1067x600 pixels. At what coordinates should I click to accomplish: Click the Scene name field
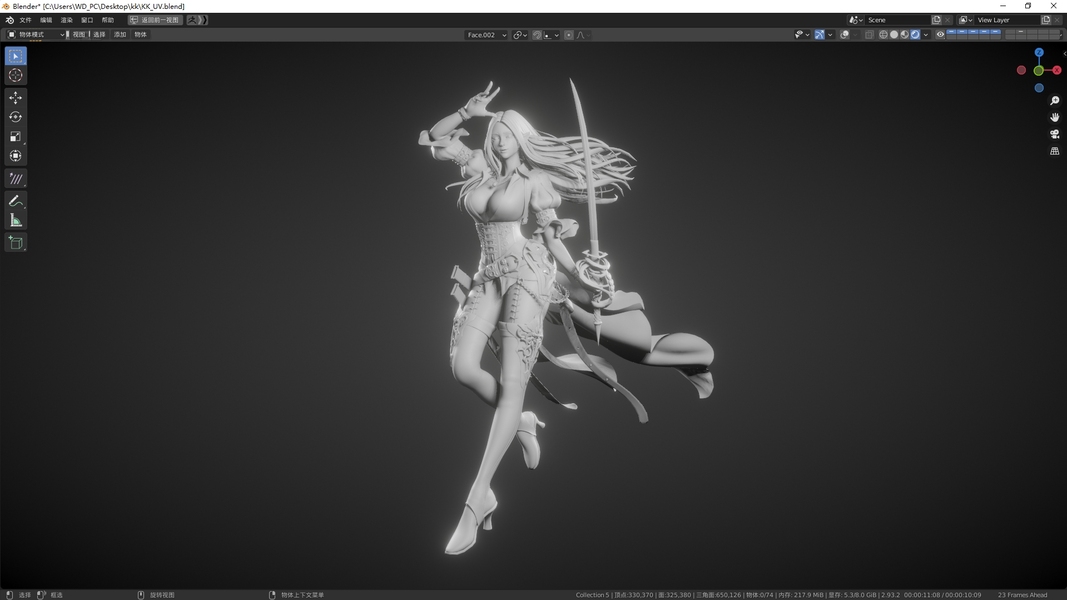898,20
